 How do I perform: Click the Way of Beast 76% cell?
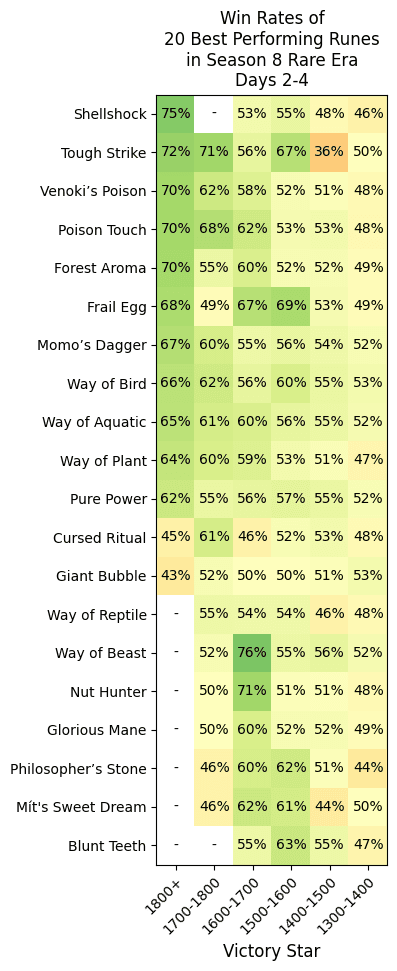[253, 653]
